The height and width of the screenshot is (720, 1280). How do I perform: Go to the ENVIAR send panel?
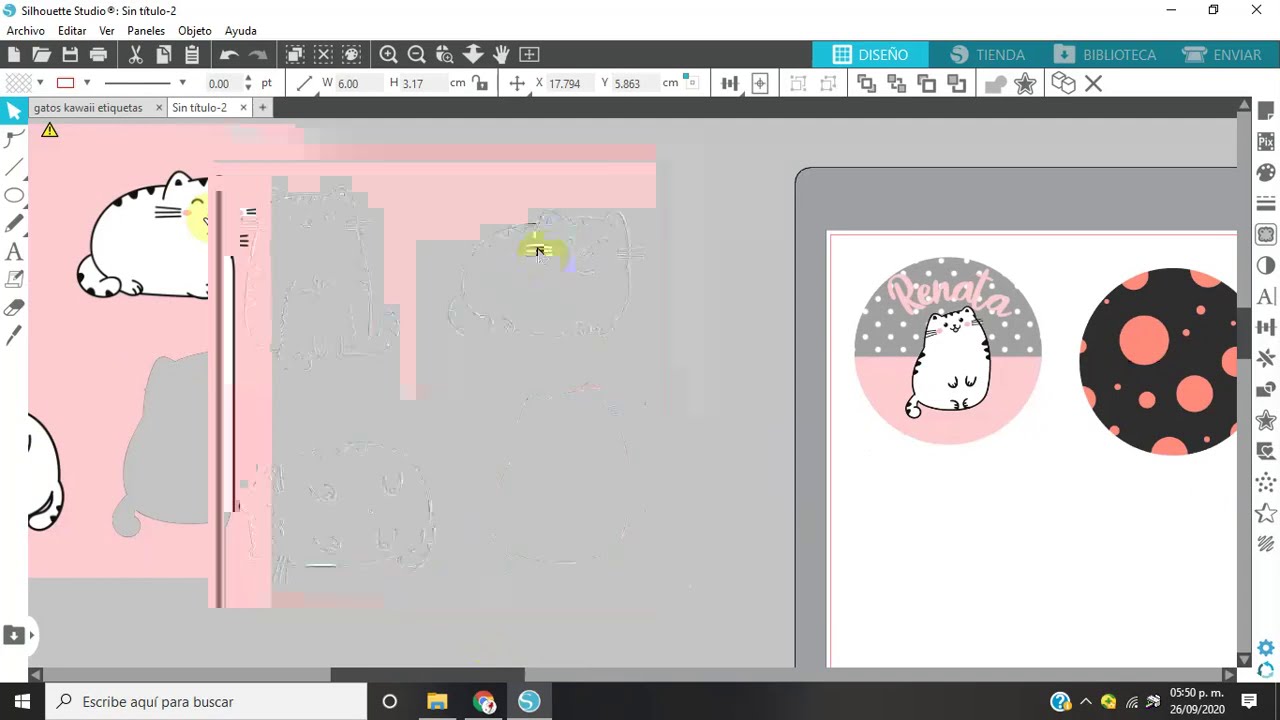(x=1223, y=55)
